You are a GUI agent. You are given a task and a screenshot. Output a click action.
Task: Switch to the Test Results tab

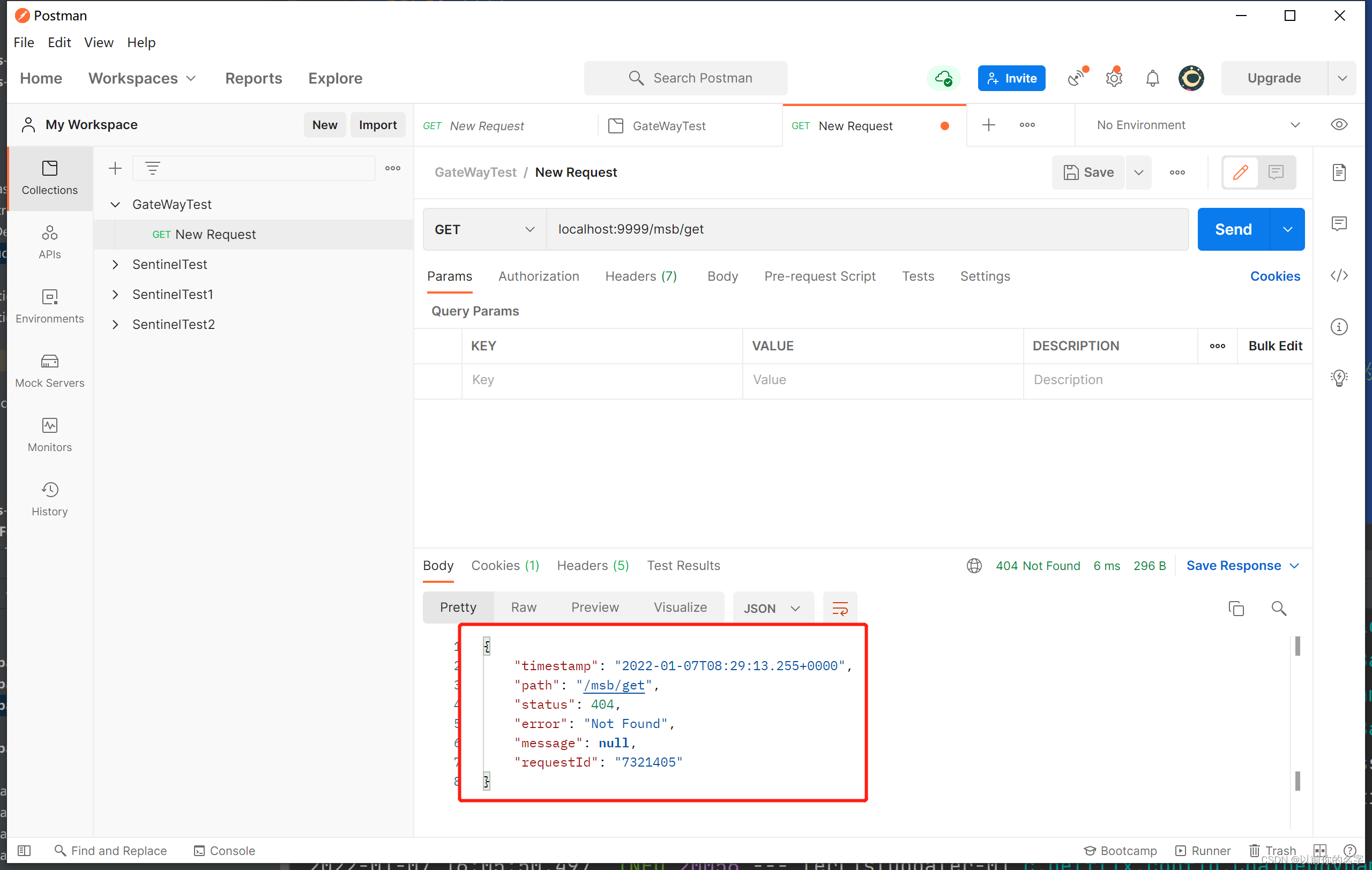click(x=684, y=565)
